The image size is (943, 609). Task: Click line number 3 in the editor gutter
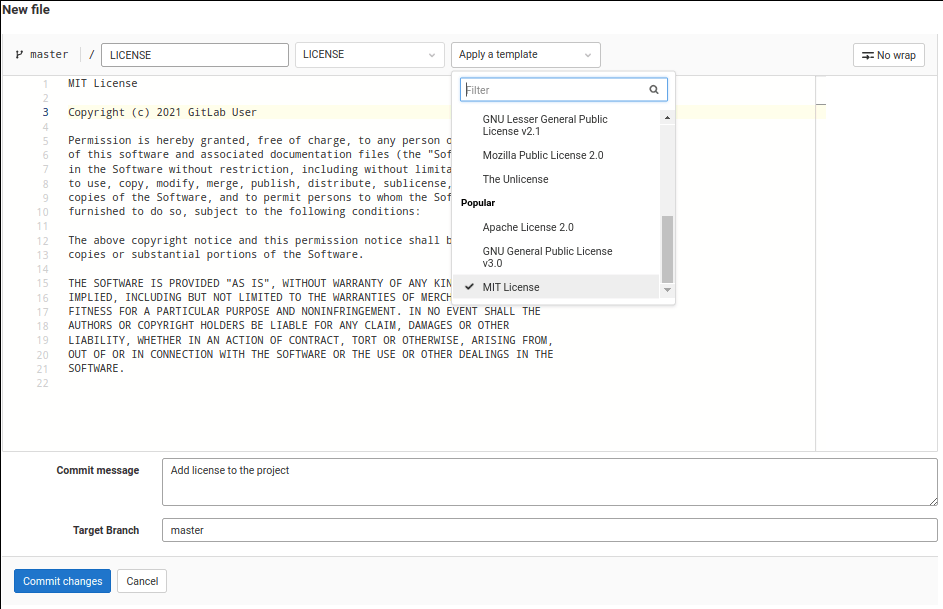click(42, 112)
